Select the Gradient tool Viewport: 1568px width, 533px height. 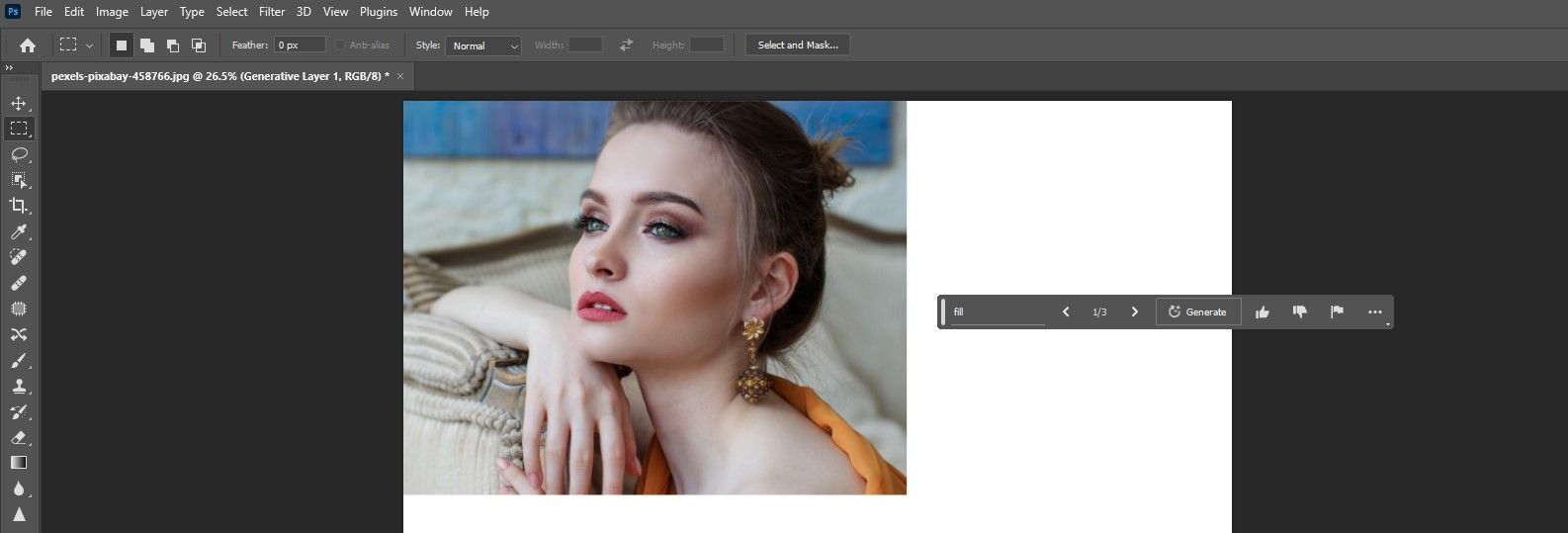[x=19, y=463]
